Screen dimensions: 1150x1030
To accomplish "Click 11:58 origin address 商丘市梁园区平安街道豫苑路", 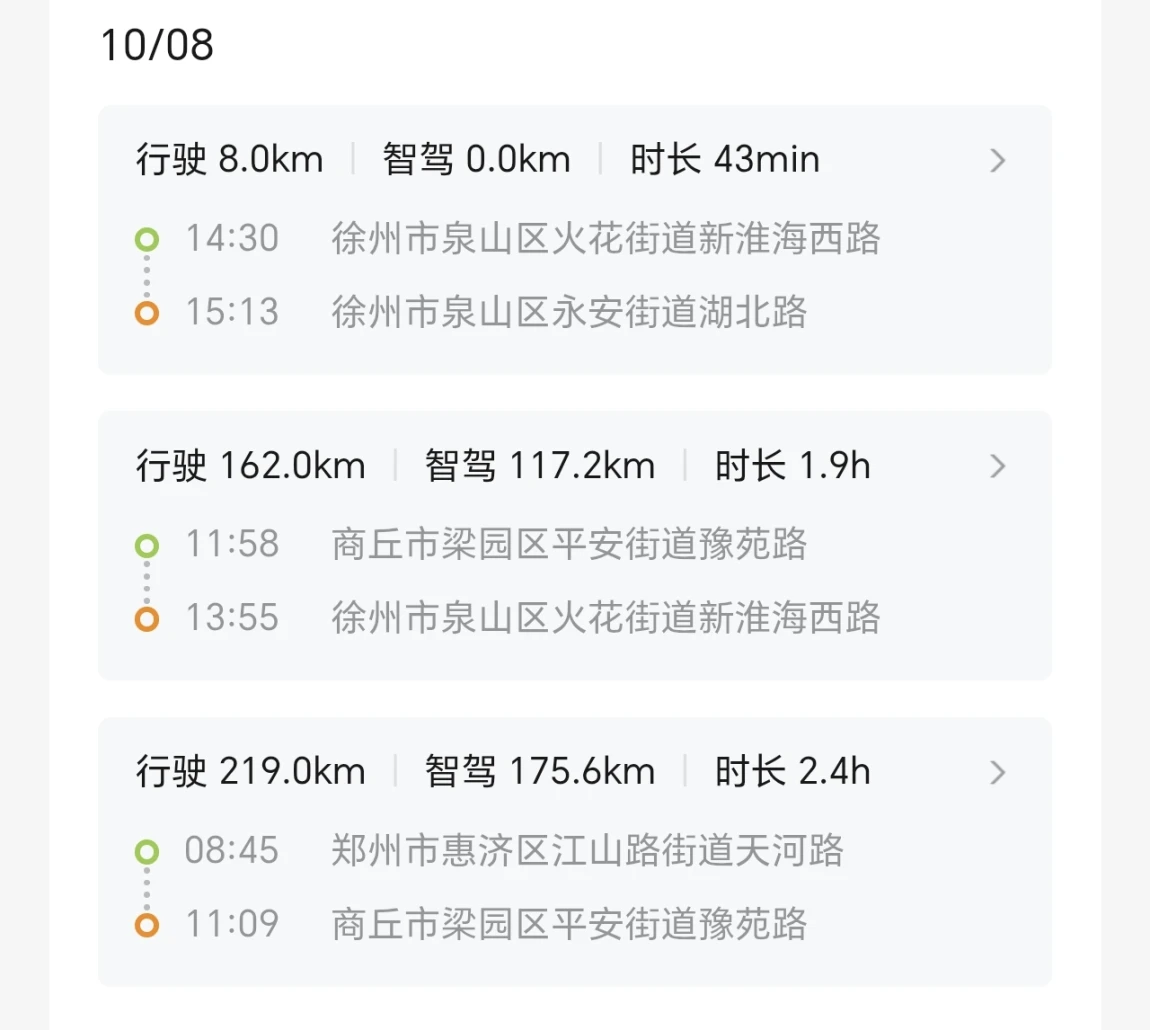I will [x=569, y=546].
